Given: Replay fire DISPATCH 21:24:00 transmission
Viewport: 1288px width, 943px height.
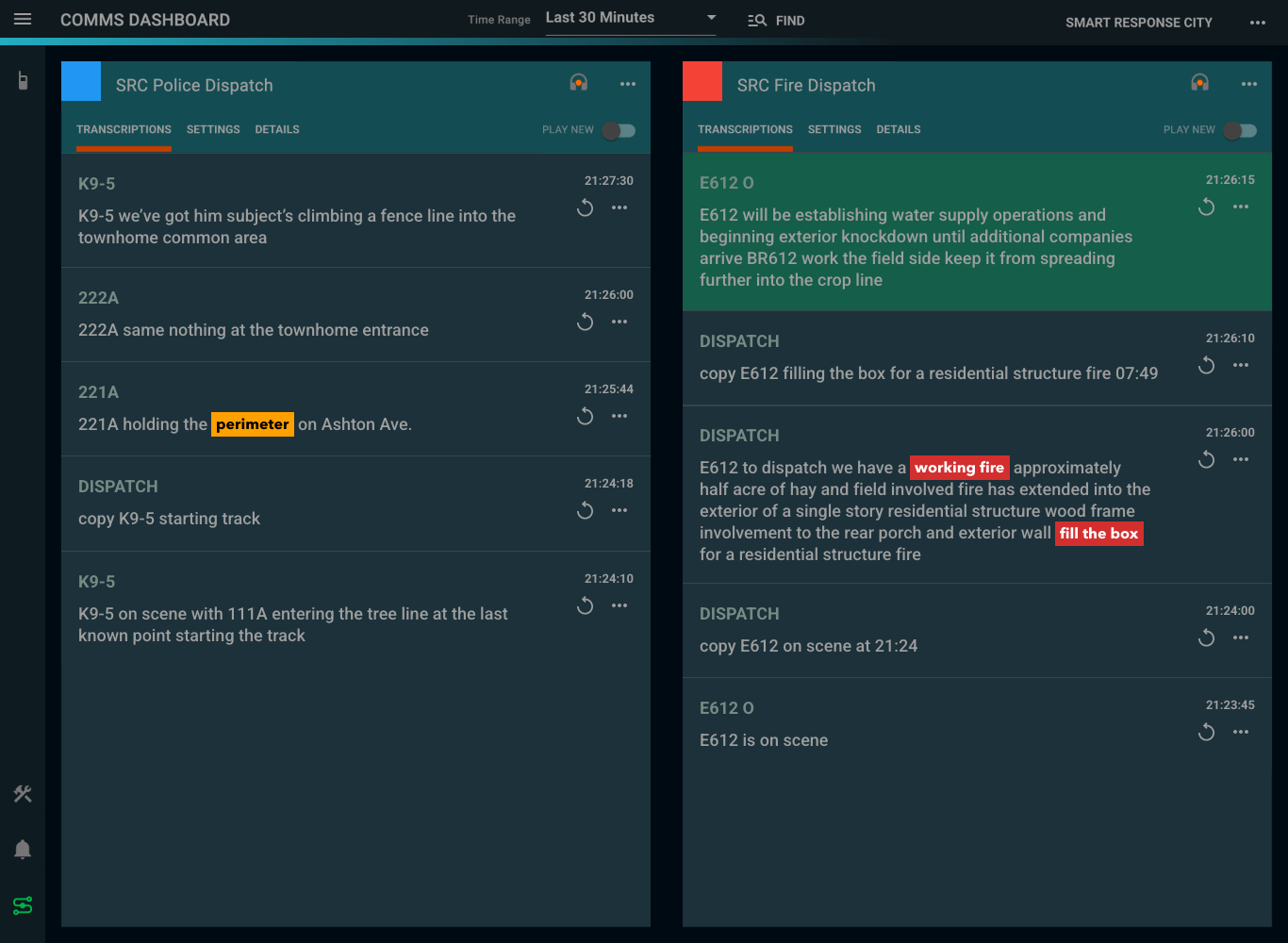Looking at the screenshot, I should coord(1207,637).
